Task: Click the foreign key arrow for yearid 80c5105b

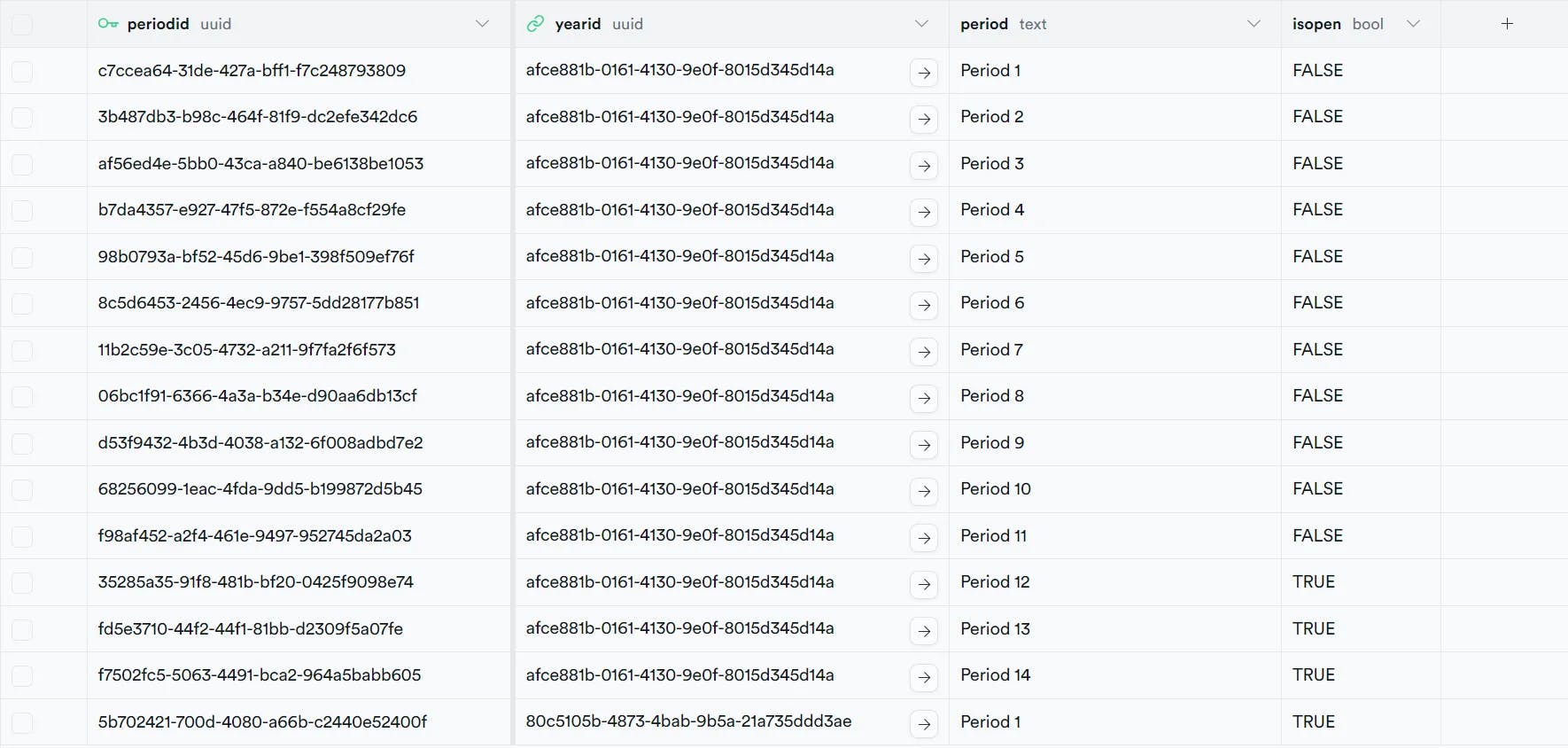Action: coord(924,724)
